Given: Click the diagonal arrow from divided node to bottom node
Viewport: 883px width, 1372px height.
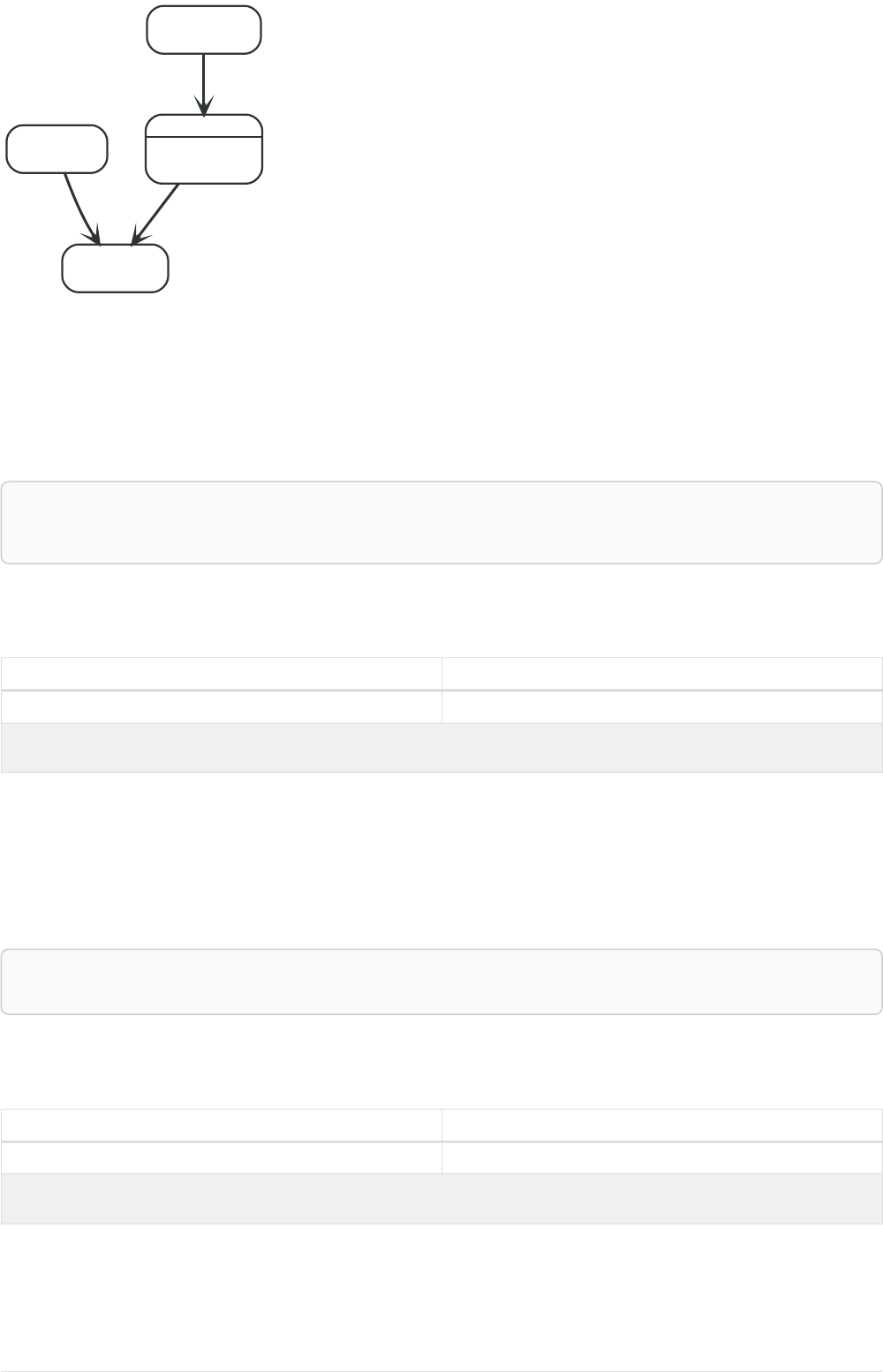Looking at the screenshot, I should [x=157, y=213].
